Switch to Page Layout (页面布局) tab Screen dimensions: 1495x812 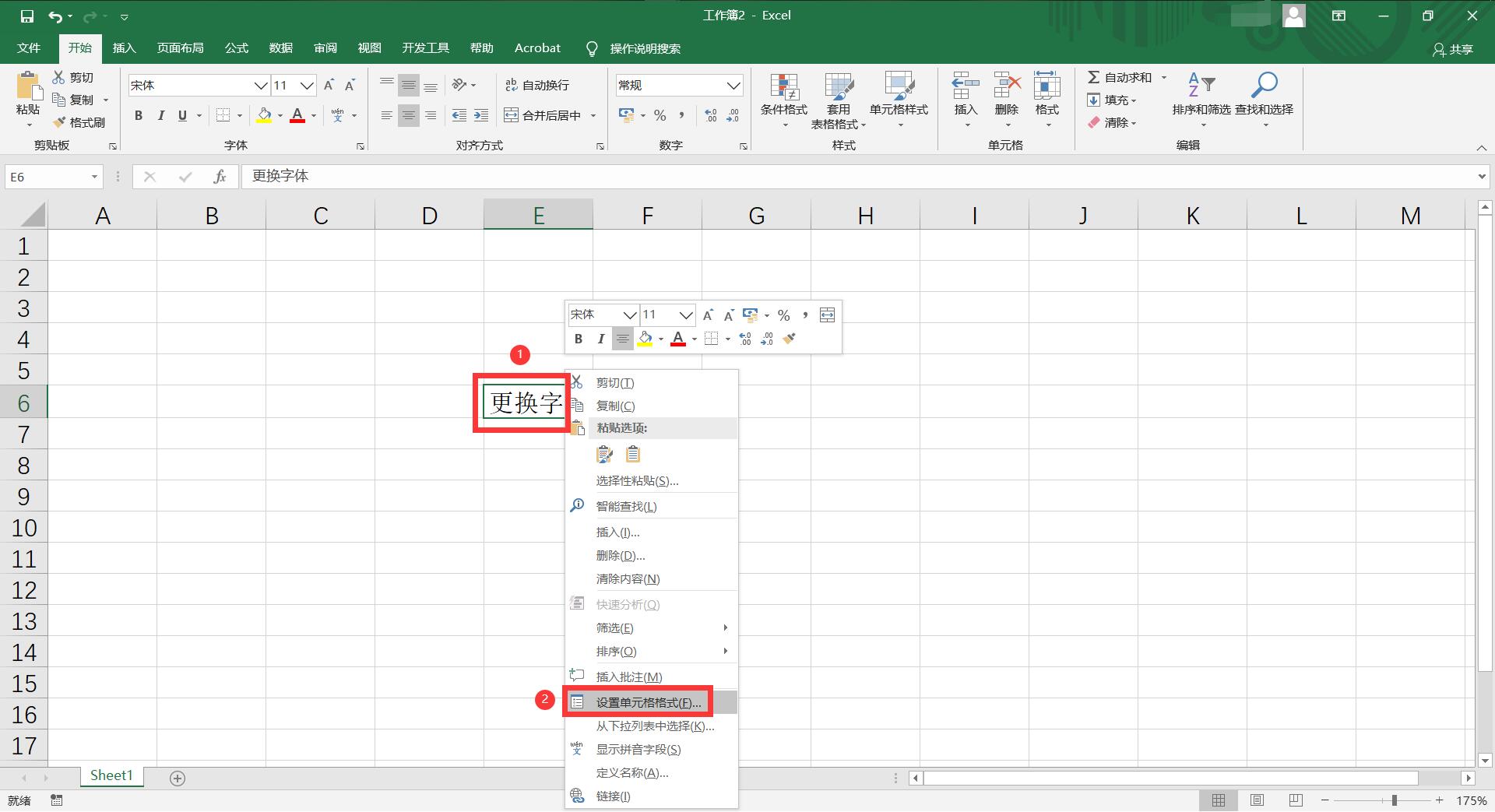(180, 48)
